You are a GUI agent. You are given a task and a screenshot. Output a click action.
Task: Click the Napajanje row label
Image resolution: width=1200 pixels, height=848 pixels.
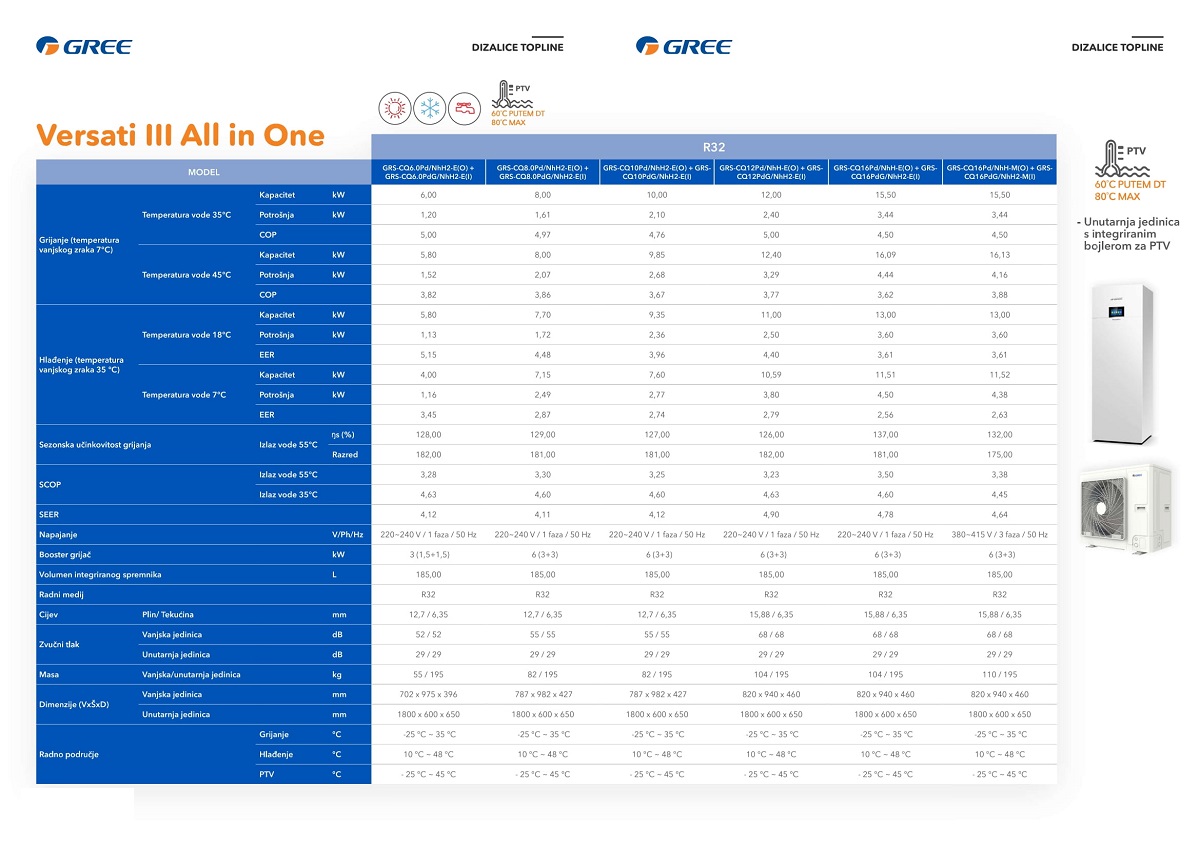click(x=58, y=535)
